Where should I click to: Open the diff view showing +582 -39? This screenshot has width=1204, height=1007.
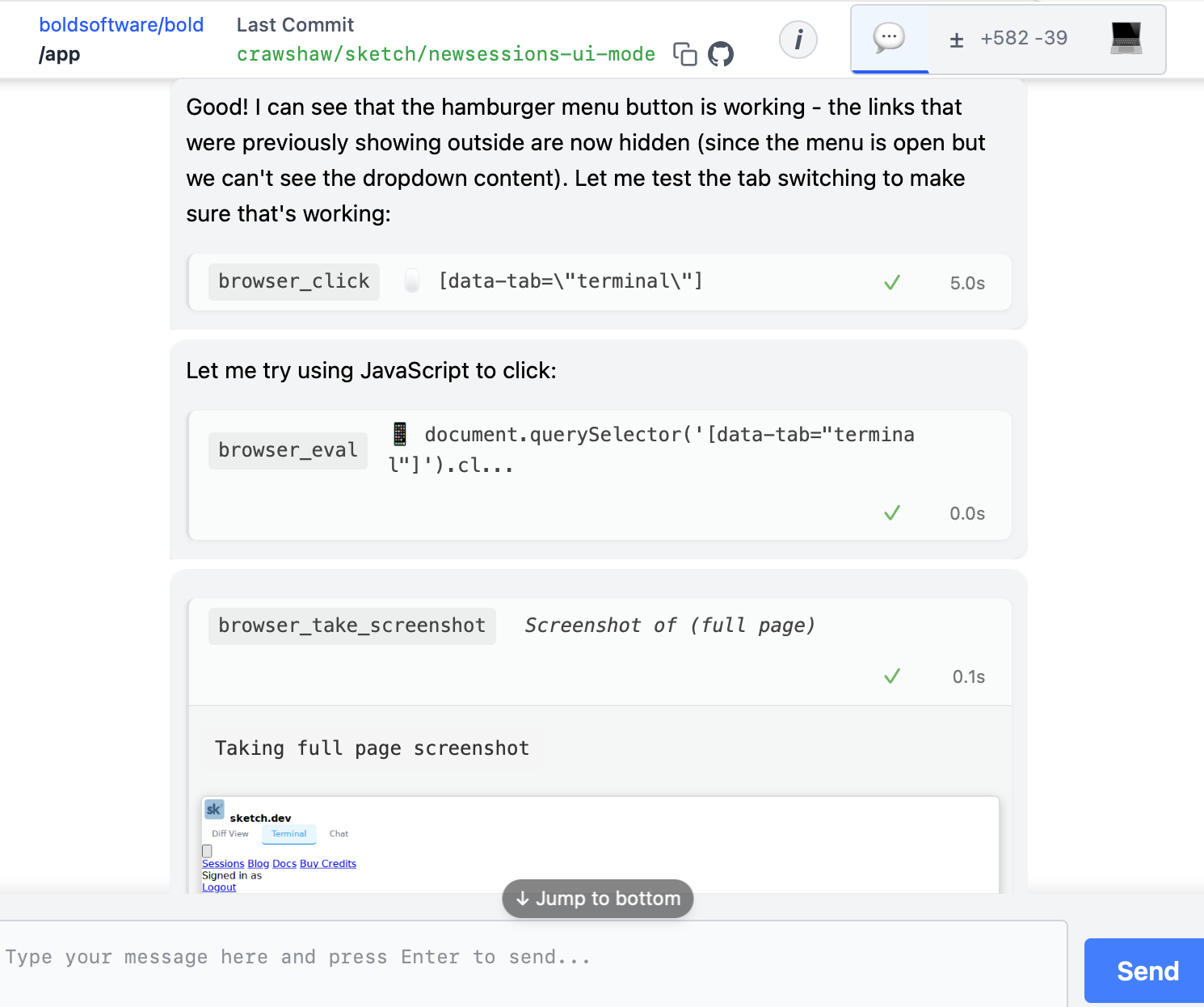1008,39
